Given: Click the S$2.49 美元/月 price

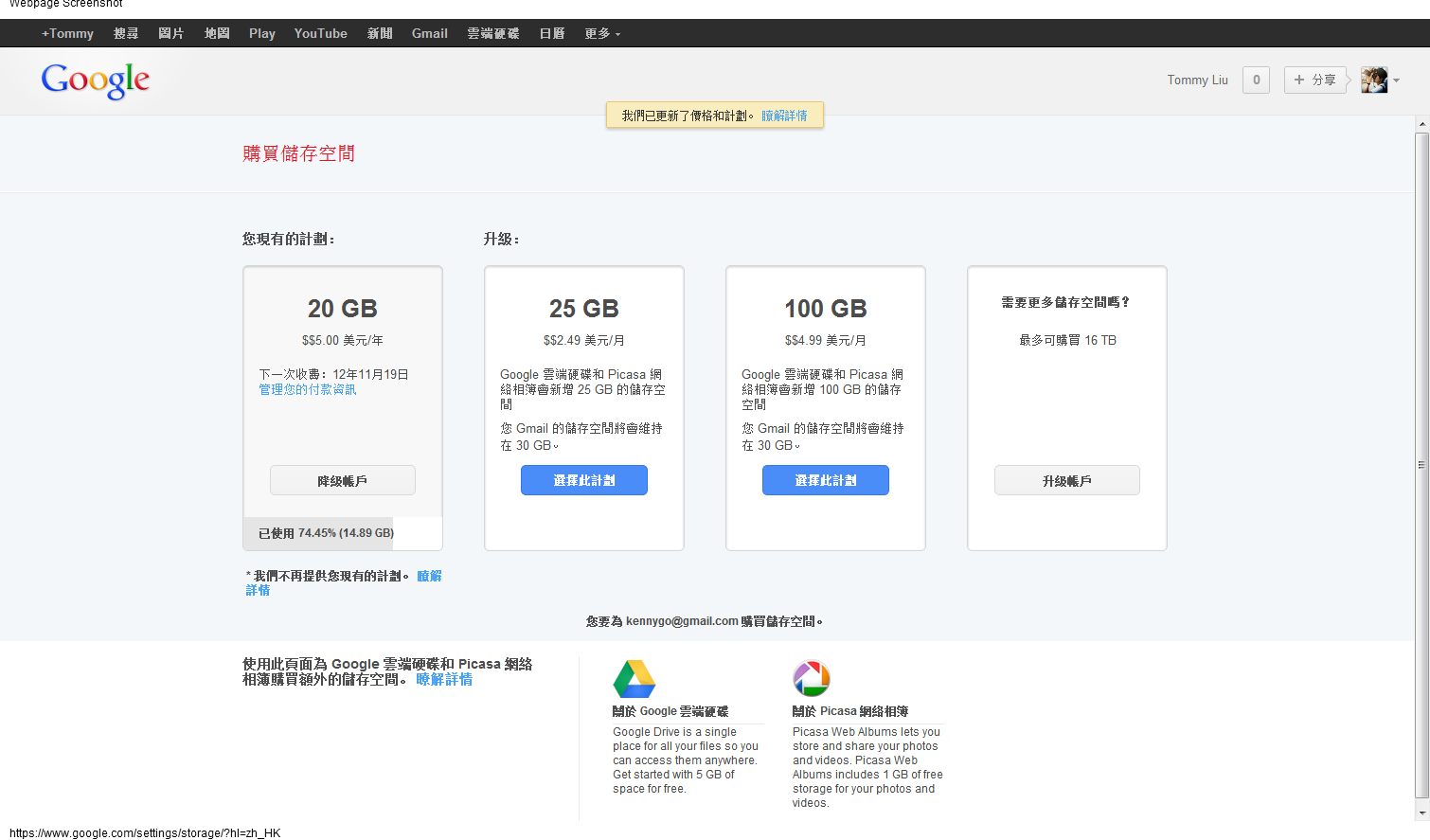Looking at the screenshot, I should (584, 340).
